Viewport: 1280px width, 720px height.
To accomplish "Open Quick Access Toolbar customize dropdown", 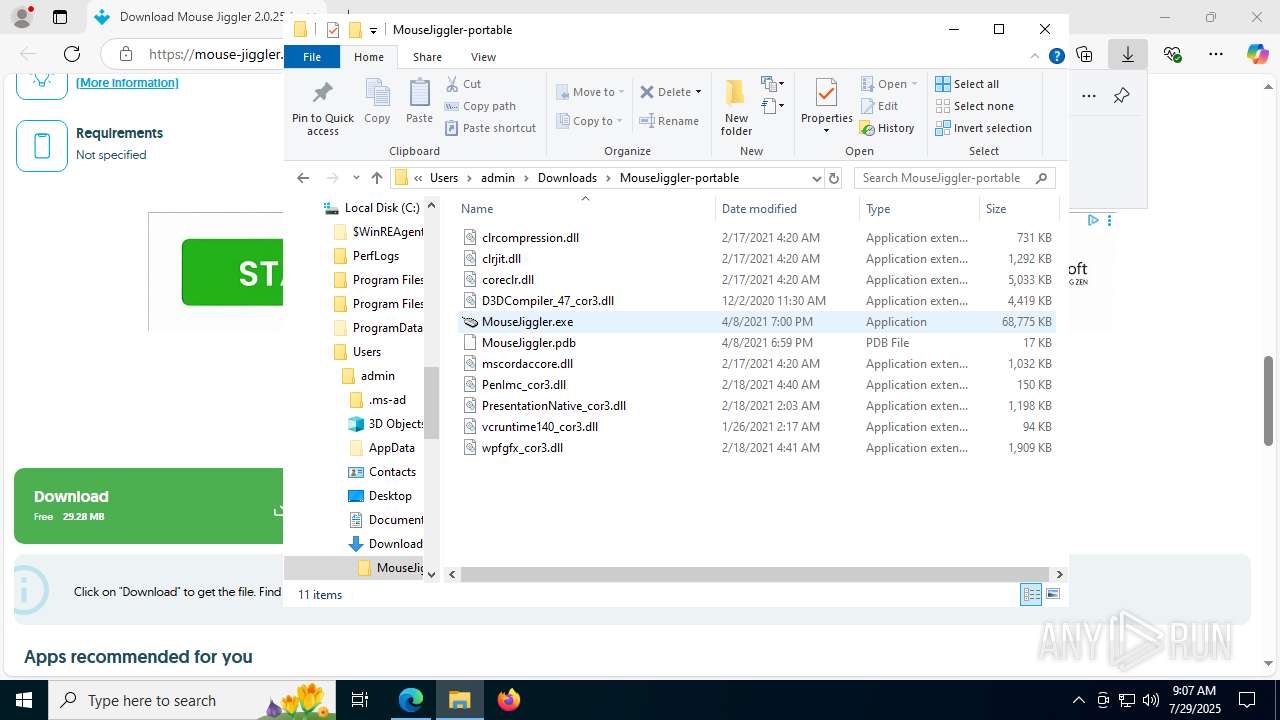I will [373, 30].
